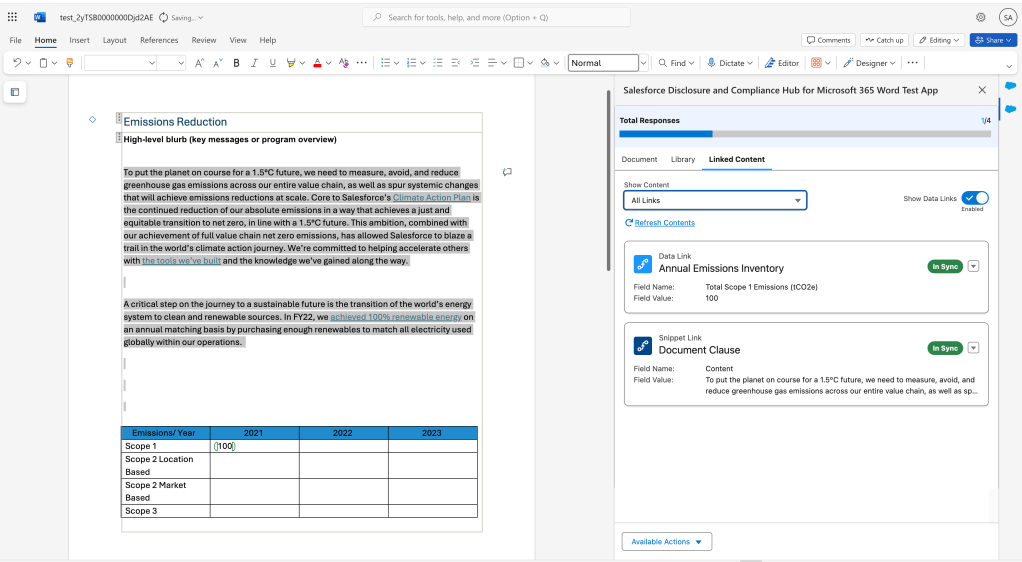This screenshot has height=562, width=1022.
Task: Activate the Format Painter brush
Action: coord(70,63)
